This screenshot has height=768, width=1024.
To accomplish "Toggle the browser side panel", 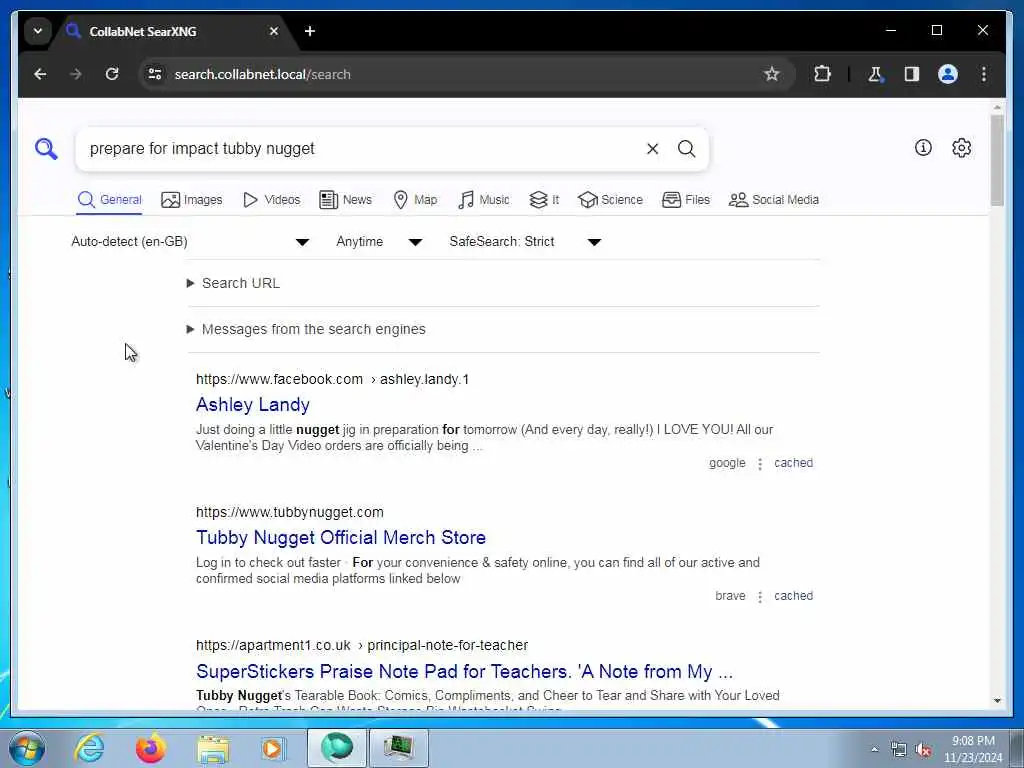I will click(x=912, y=74).
